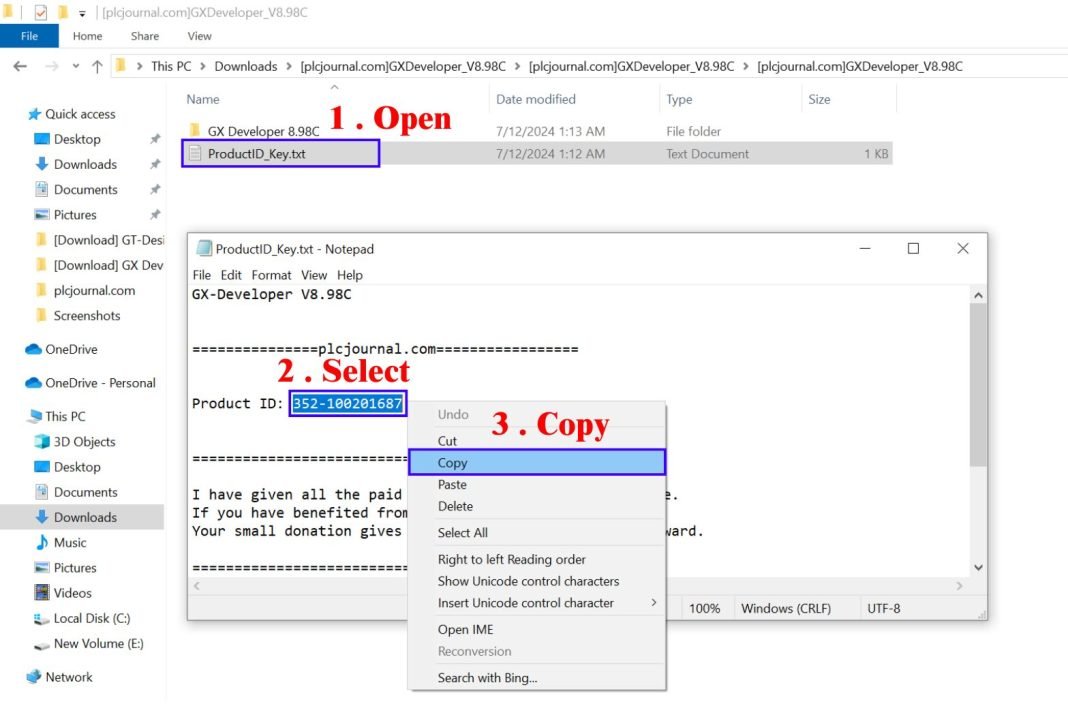Click Notepad's vertical scrollbar down arrow
This screenshot has width=1068, height=704.
pyautogui.click(x=977, y=567)
